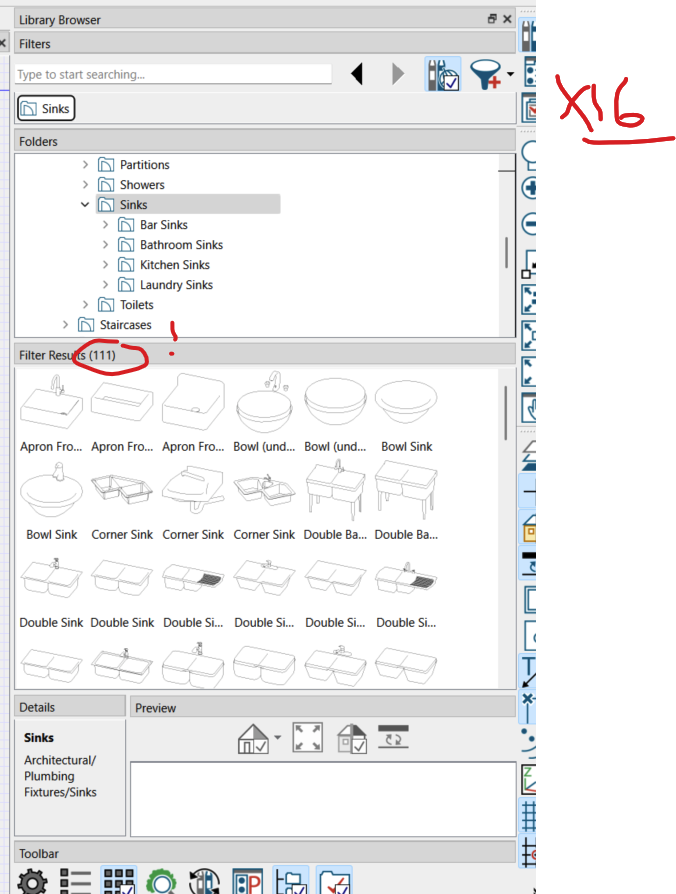Select the Laundry Sinks folder
This screenshot has width=676, height=894.
(x=165, y=285)
